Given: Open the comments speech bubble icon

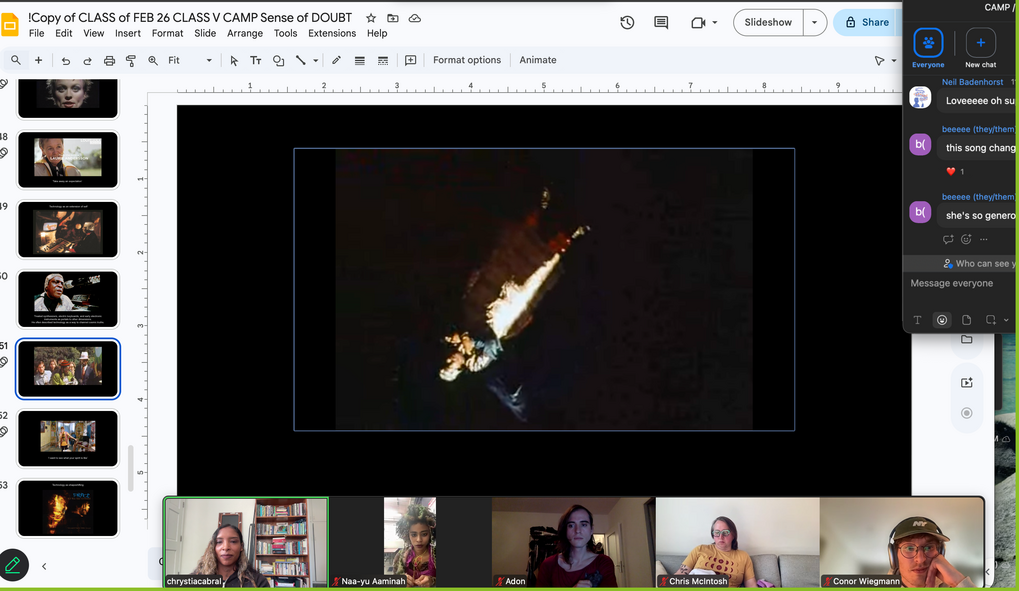Looking at the screenshot, I should point(661,23).
